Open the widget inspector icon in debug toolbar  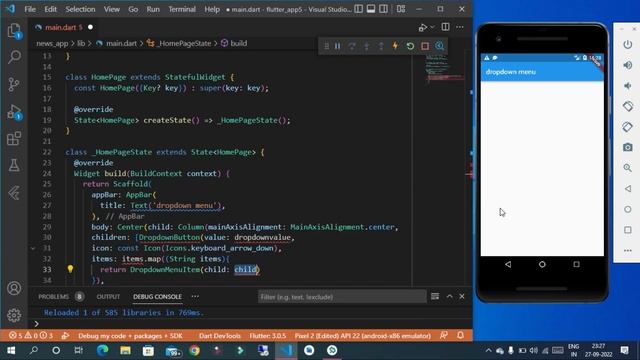(x=440, y=46)
